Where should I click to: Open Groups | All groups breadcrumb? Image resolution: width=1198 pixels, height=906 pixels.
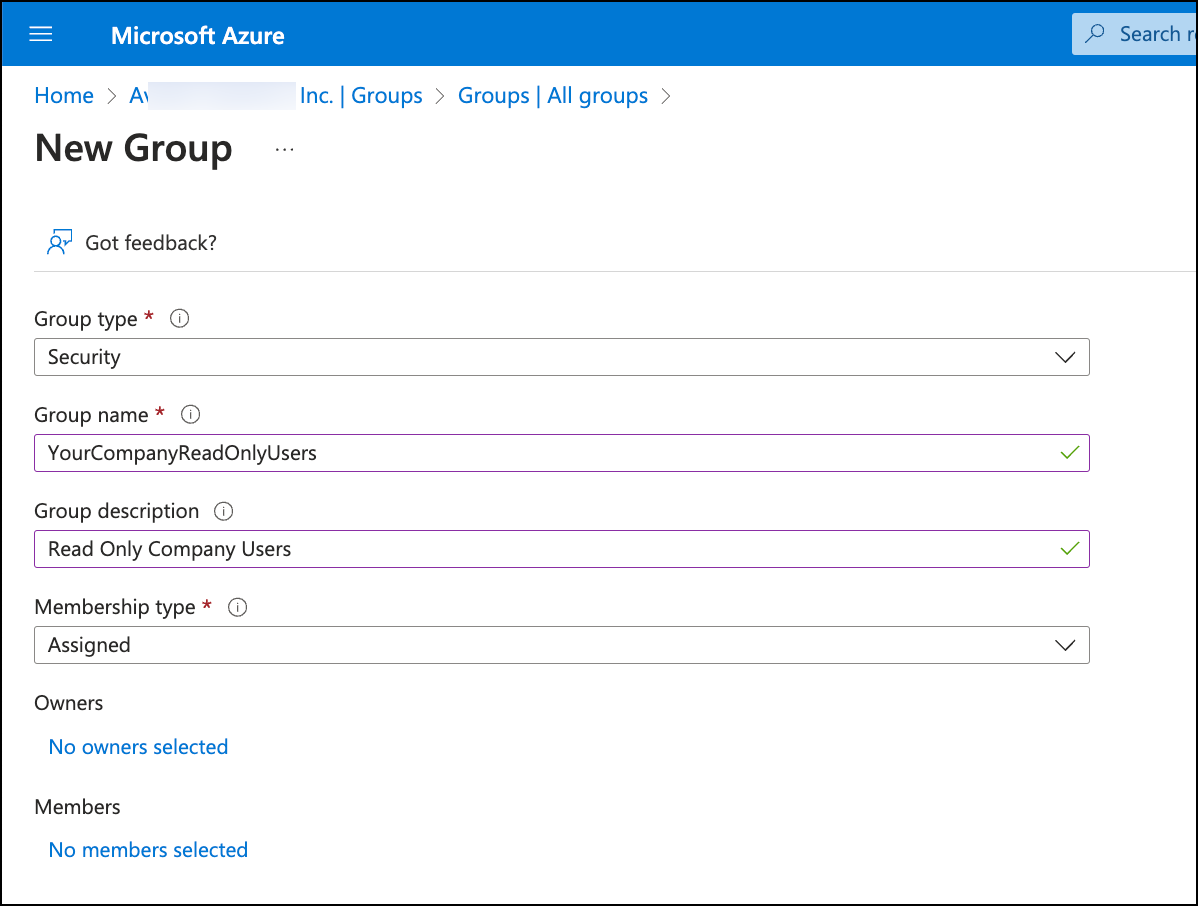[x=553, y=95]
